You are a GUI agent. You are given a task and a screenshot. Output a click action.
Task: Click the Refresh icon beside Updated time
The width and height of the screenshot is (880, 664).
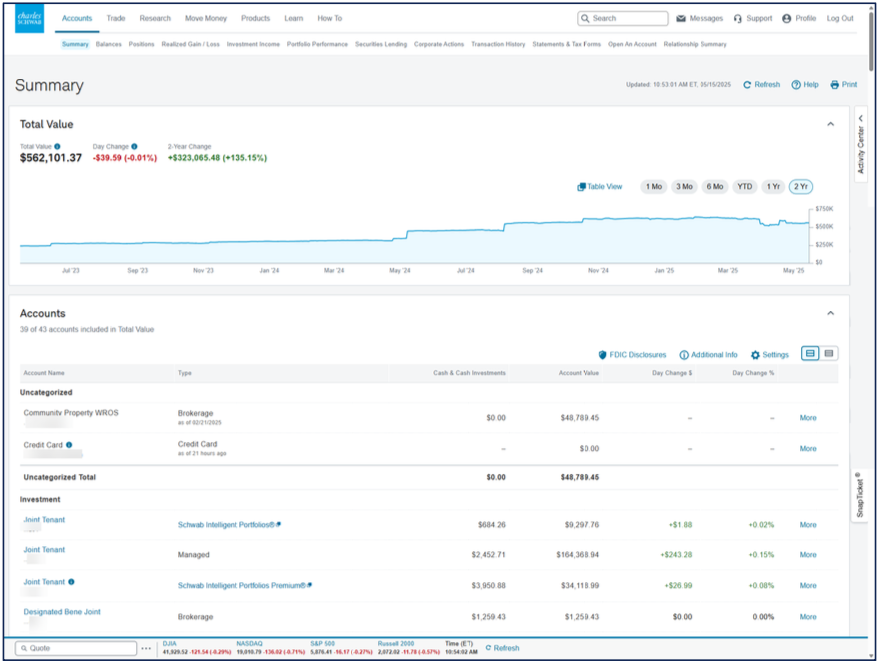tap(747, 85)
